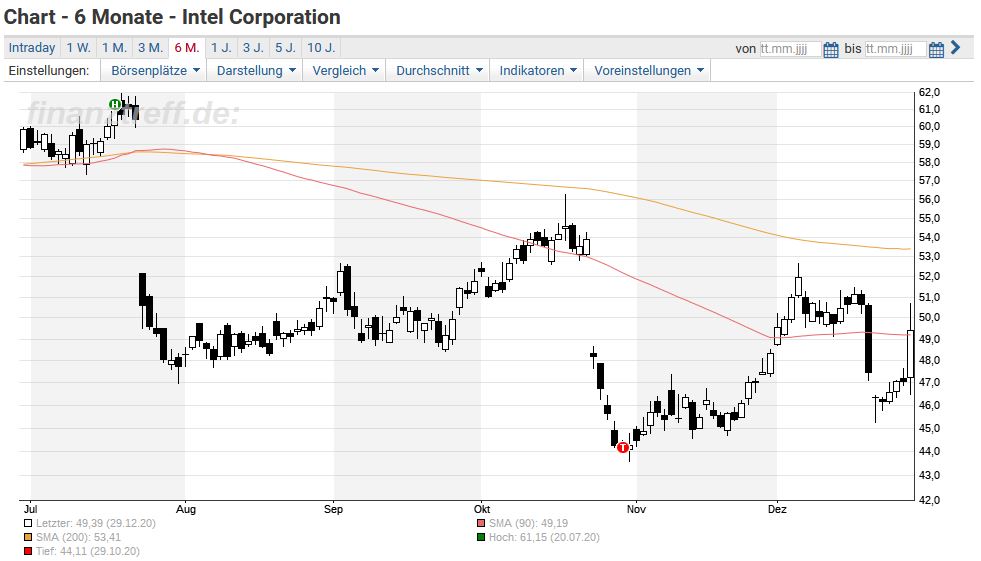
Task: Click 'Hoch: 61,15 (20.07.20)' legend text
Action: pyautogui.click(x=544, y=537)
